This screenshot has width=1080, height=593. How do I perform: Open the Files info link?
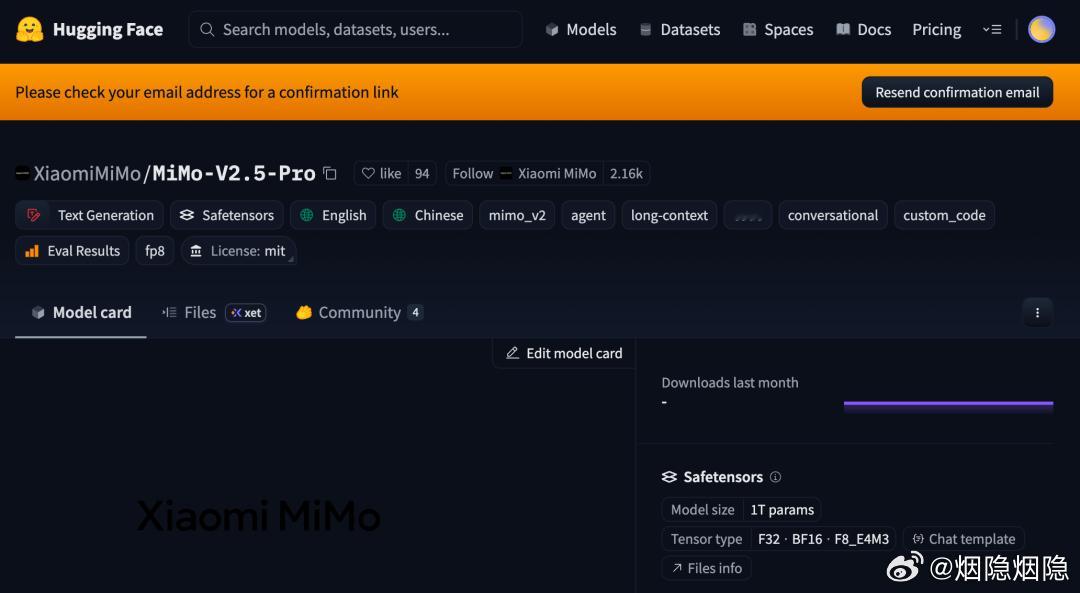coord(707,568)
